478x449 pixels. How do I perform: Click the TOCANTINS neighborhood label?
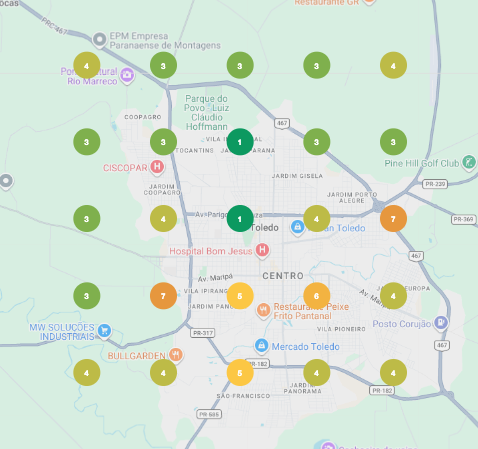tap(195, 151)
